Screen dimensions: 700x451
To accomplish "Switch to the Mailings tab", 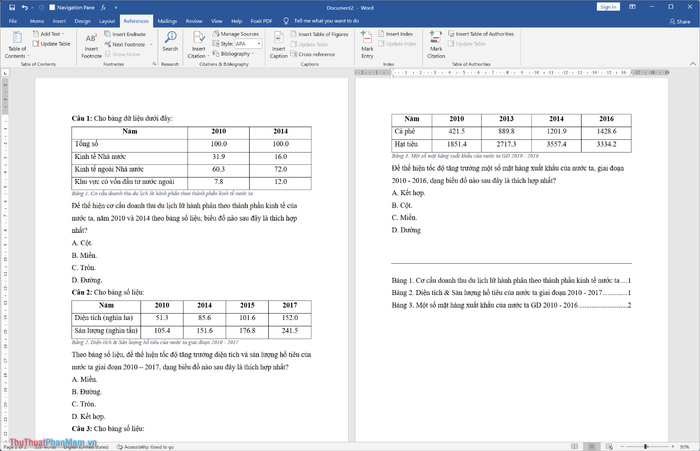I will [x=167, y=20].
